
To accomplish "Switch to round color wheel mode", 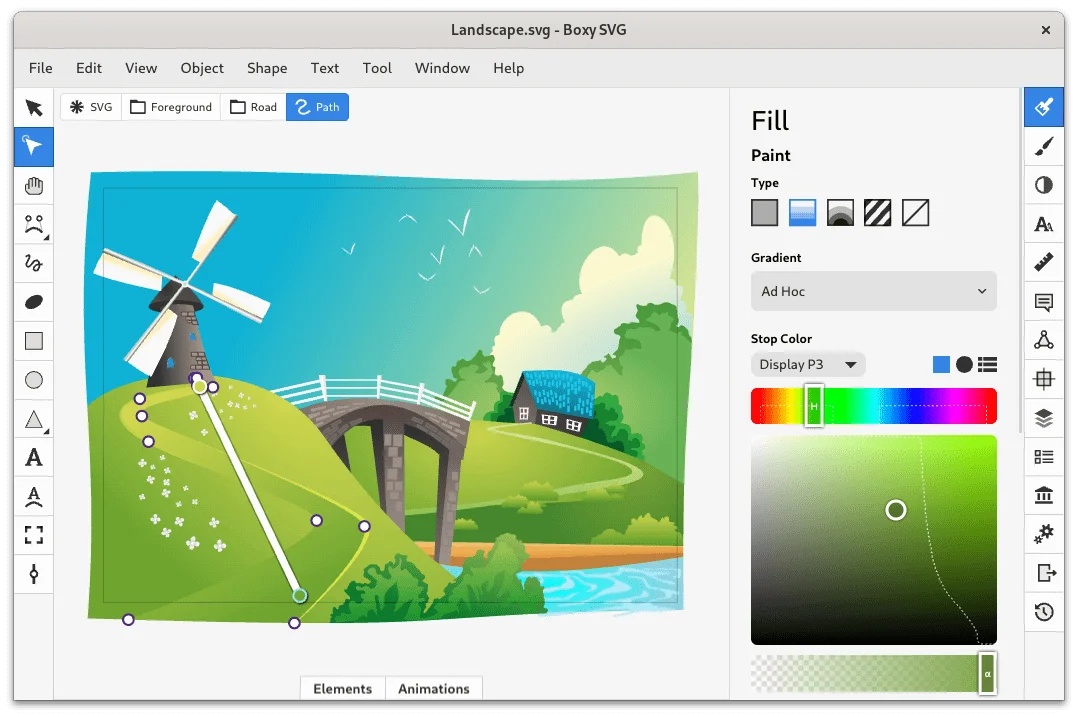I will pos(964,364).
